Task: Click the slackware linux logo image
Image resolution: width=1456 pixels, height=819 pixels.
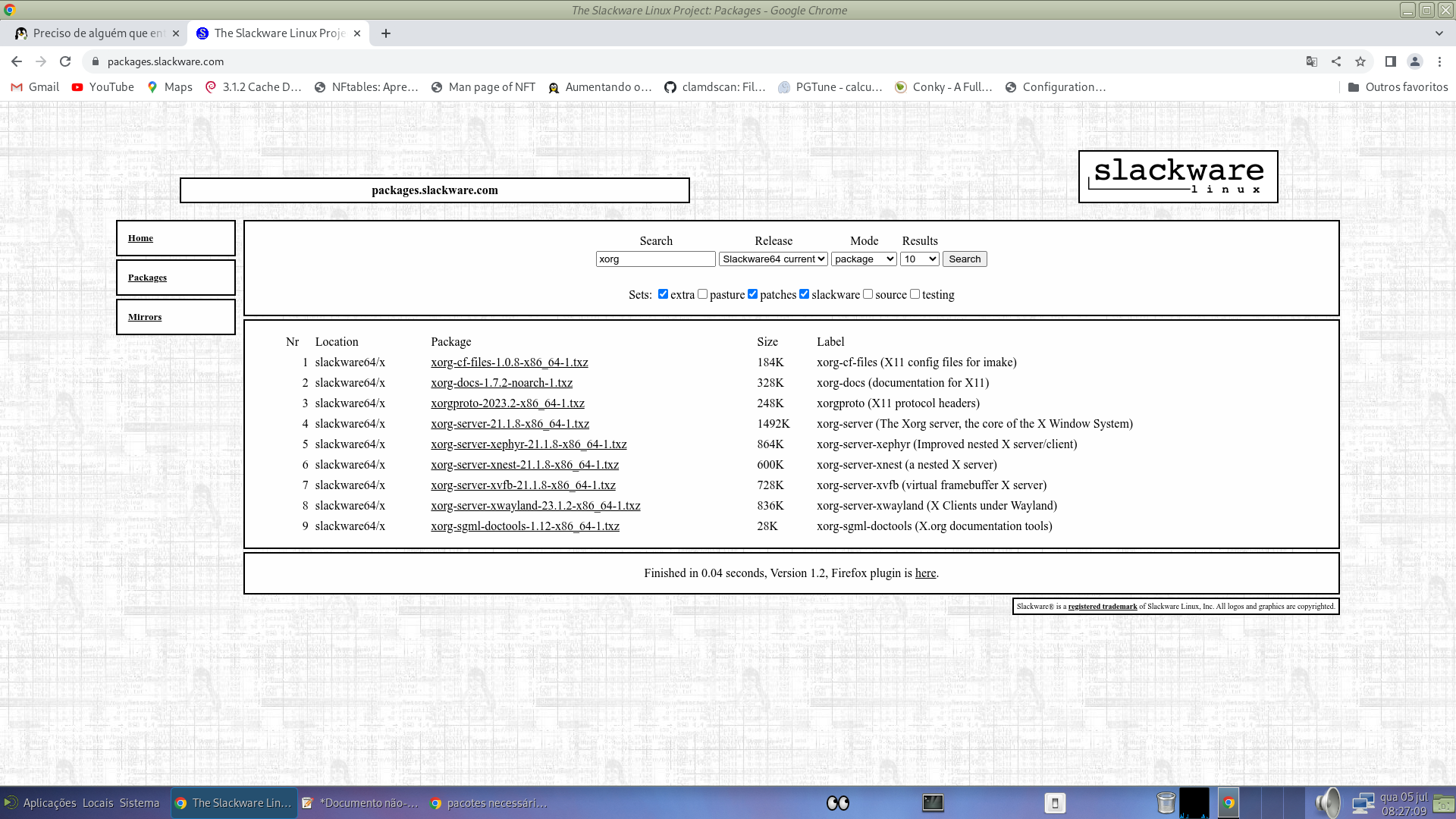Action: (1178, 177)
